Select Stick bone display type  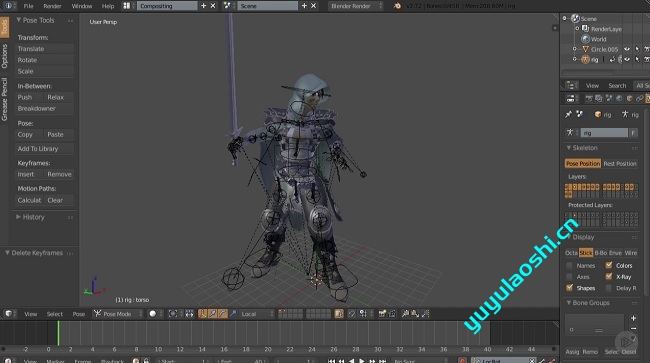coord(585,252)
